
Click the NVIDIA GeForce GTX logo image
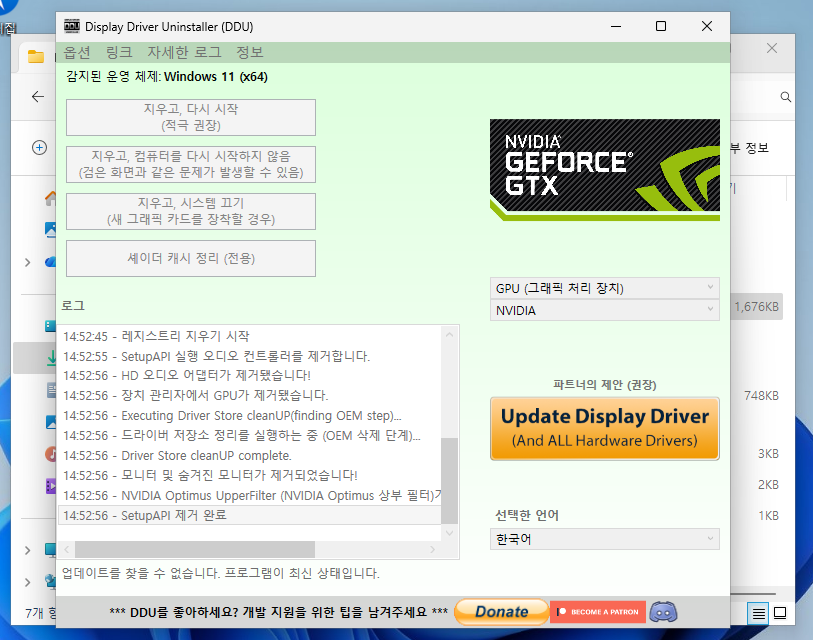coord(605,170)
